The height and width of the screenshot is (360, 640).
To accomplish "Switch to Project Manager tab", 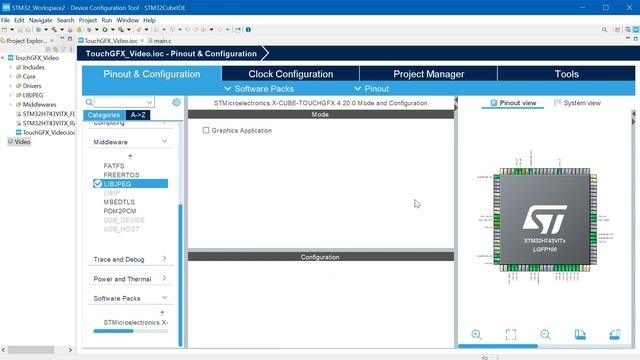I will coord(429,74).
